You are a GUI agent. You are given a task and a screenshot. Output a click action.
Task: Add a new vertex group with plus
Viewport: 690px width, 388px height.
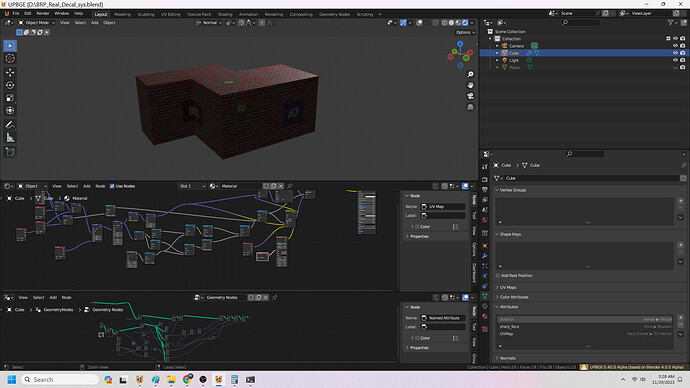680,201
